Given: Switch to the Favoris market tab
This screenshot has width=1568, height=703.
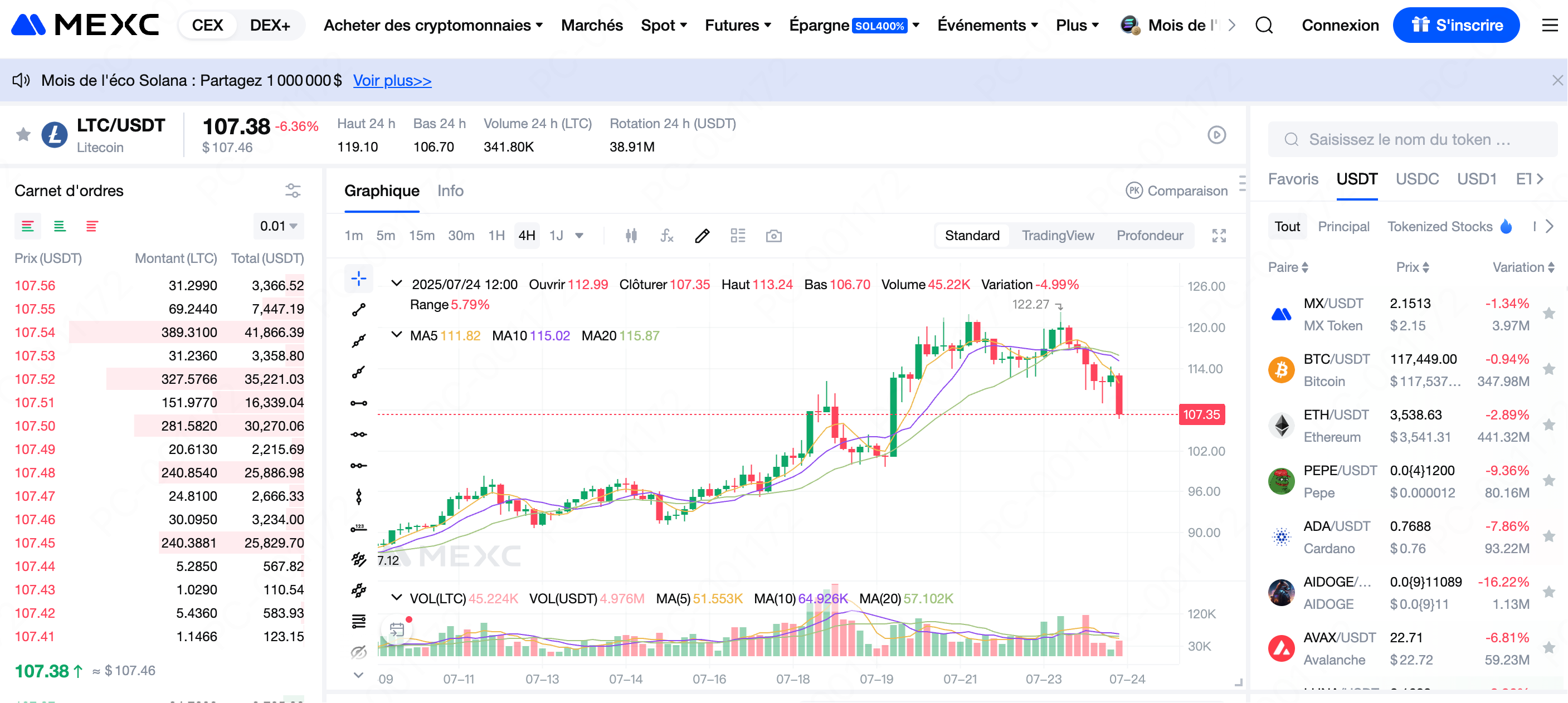Looking at the screenshot, I should coord(1293,179).
